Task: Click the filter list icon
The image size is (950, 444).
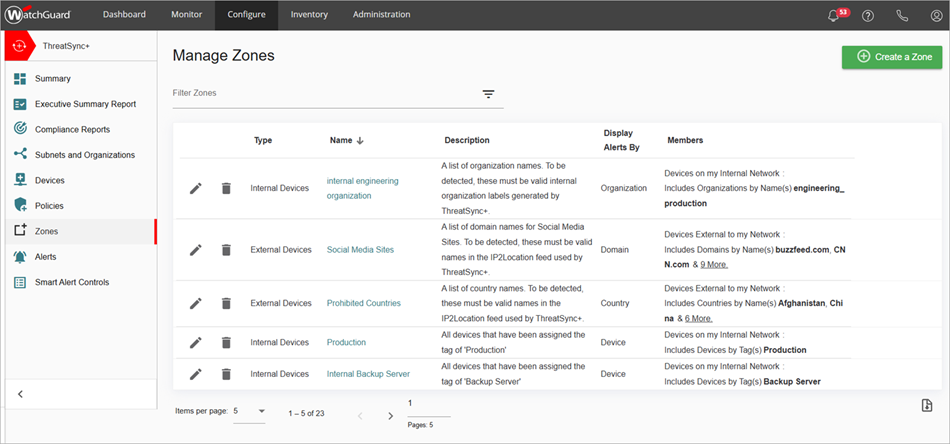Action: (489, 94)
